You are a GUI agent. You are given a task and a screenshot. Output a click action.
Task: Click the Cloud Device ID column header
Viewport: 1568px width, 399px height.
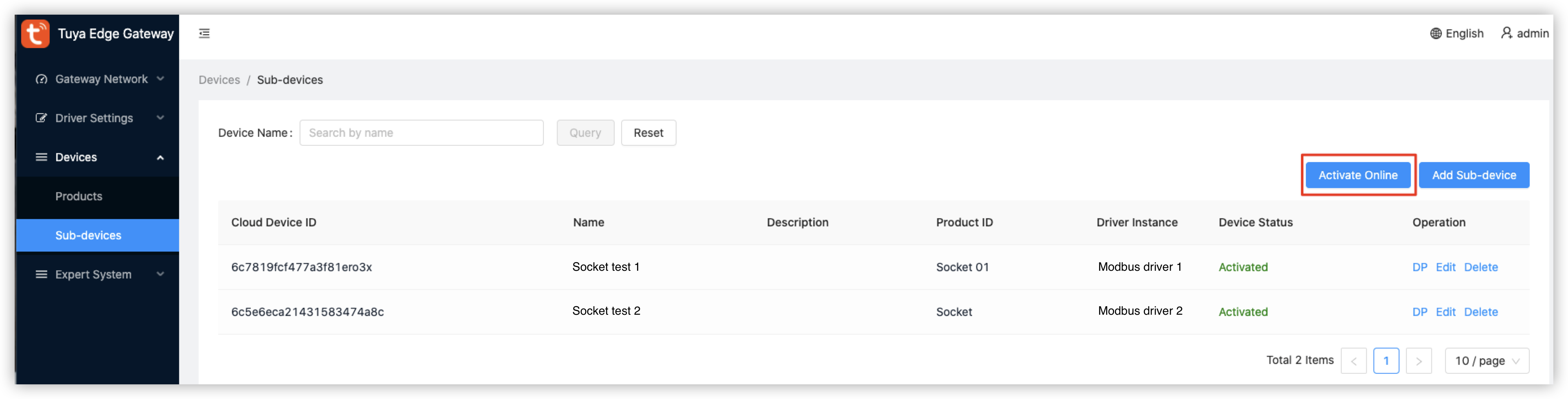click(273, 222)
